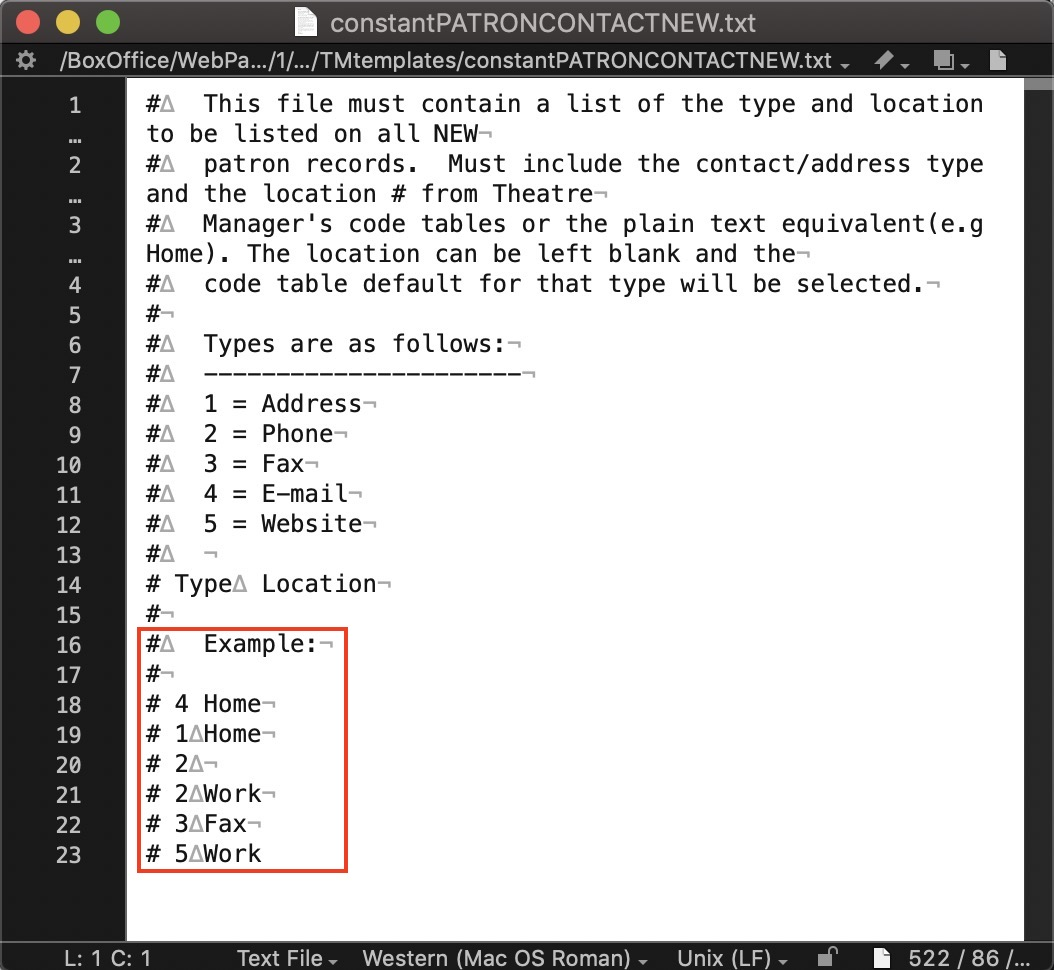This screenshot has height=970, width=1054.
Task: Click the marker pencil icon in toolbar
Action: tap(891, 61)
